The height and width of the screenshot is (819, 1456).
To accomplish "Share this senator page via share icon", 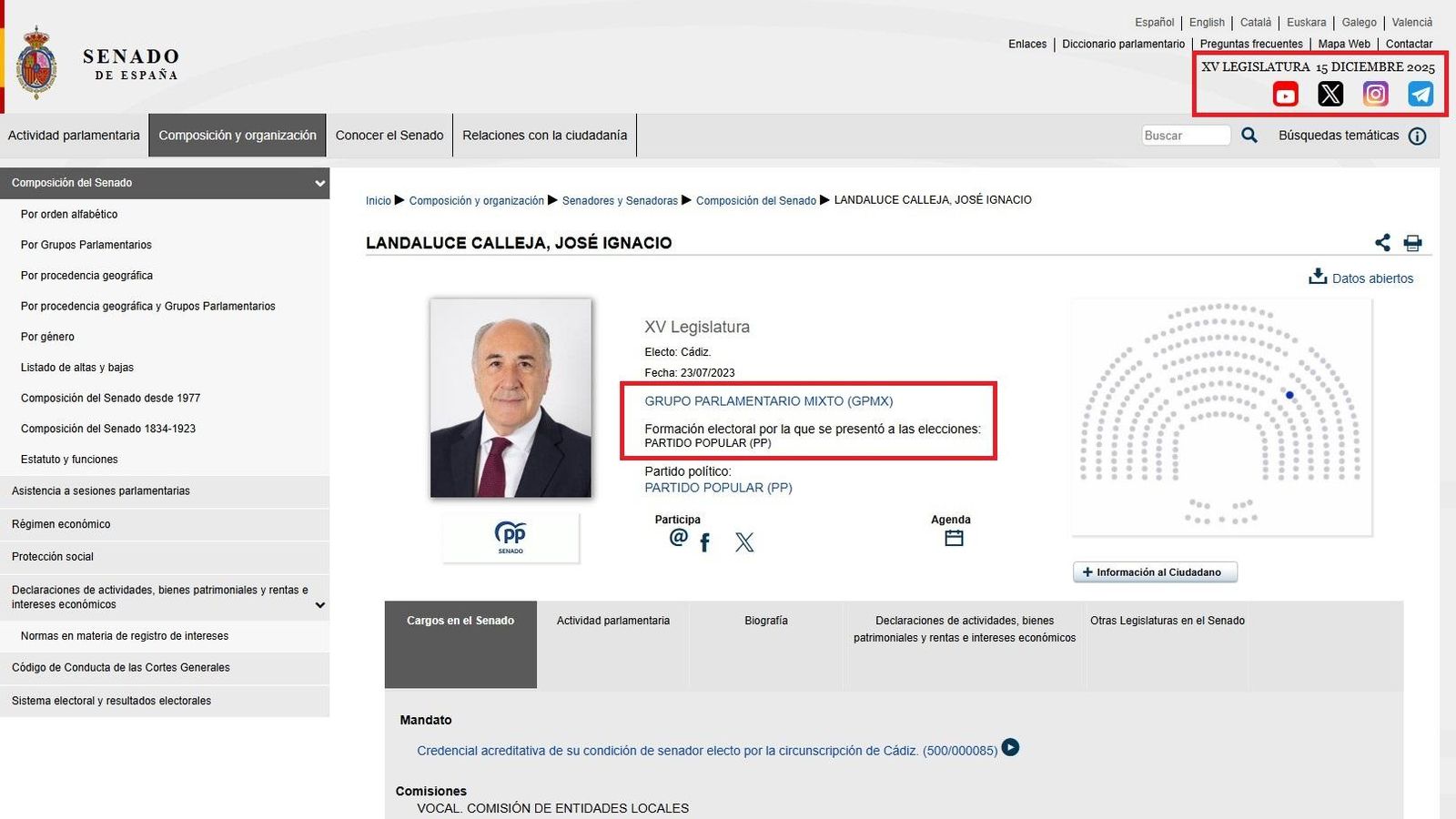I will pos(1382,243).
